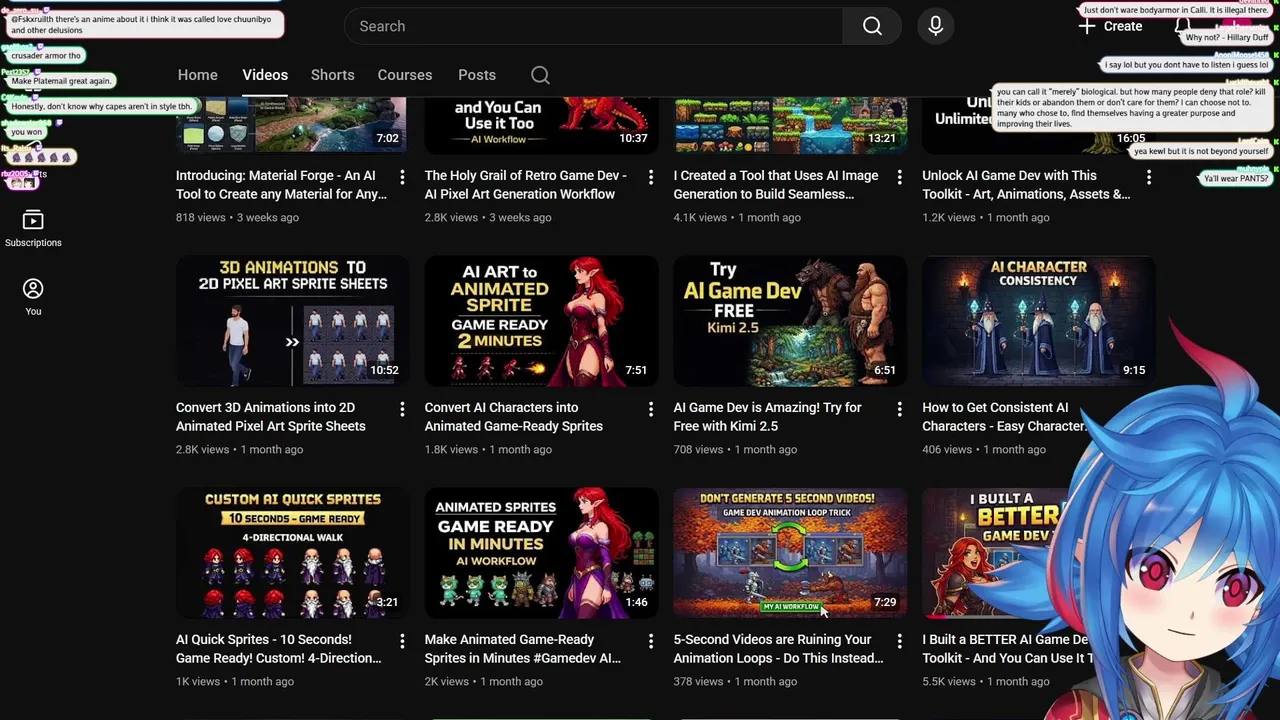Switch to the Home tab
The image size is (1280, 720).
click(x=197, y=75)
